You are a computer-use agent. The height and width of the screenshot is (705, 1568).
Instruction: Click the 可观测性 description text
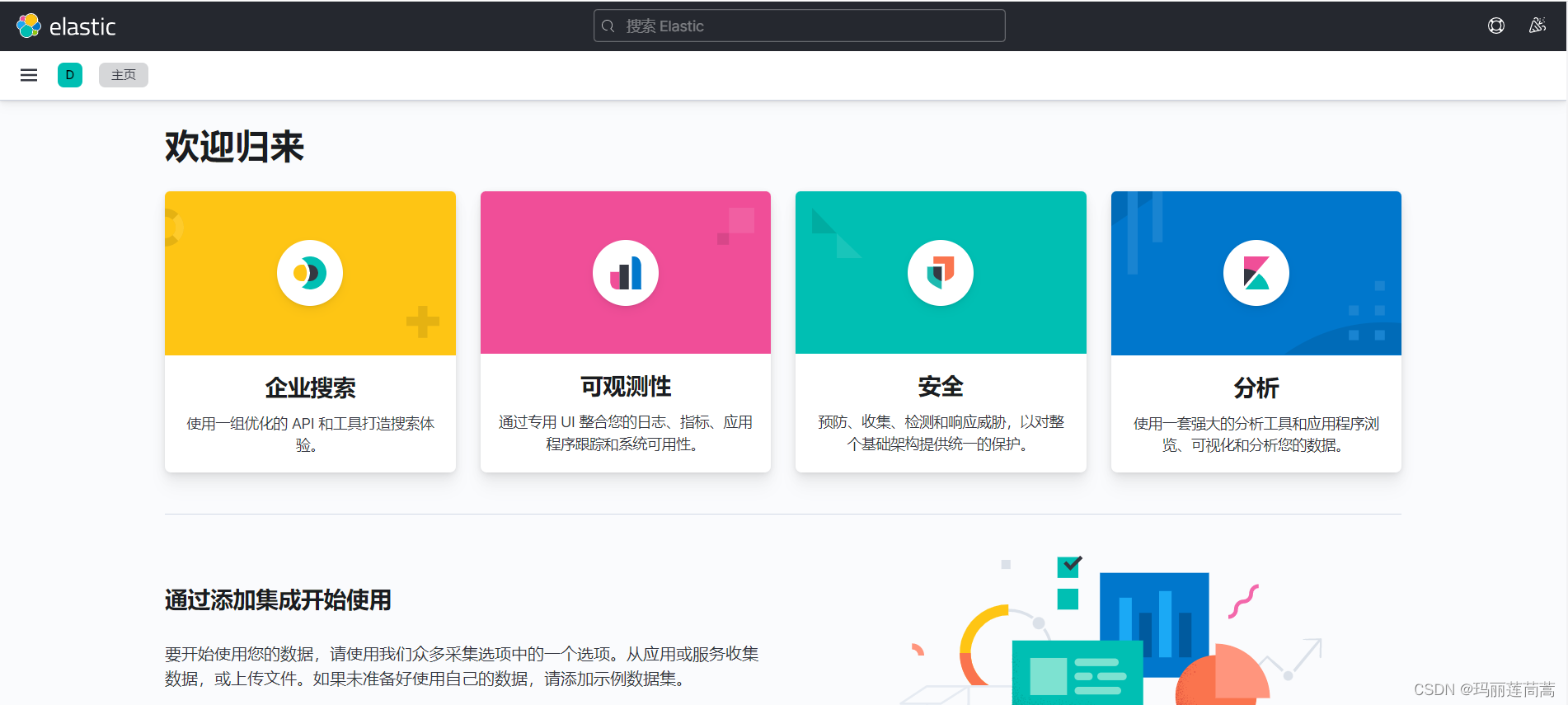point(626,433)
